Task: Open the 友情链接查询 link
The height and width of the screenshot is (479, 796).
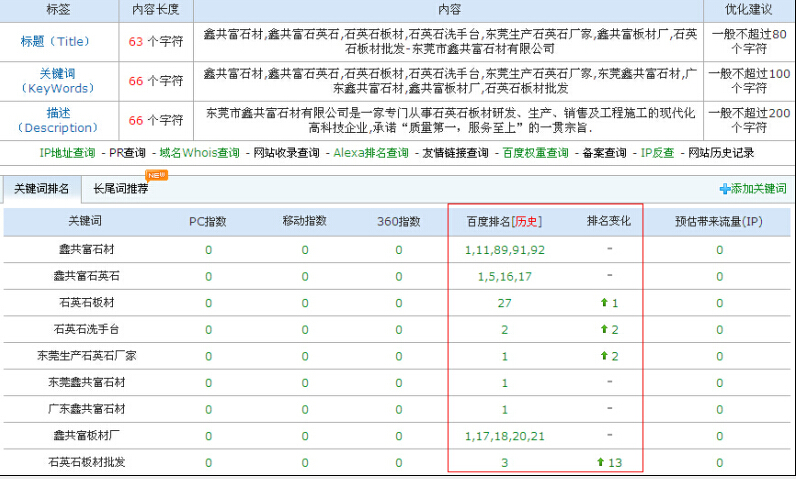Action: [455, 153]
